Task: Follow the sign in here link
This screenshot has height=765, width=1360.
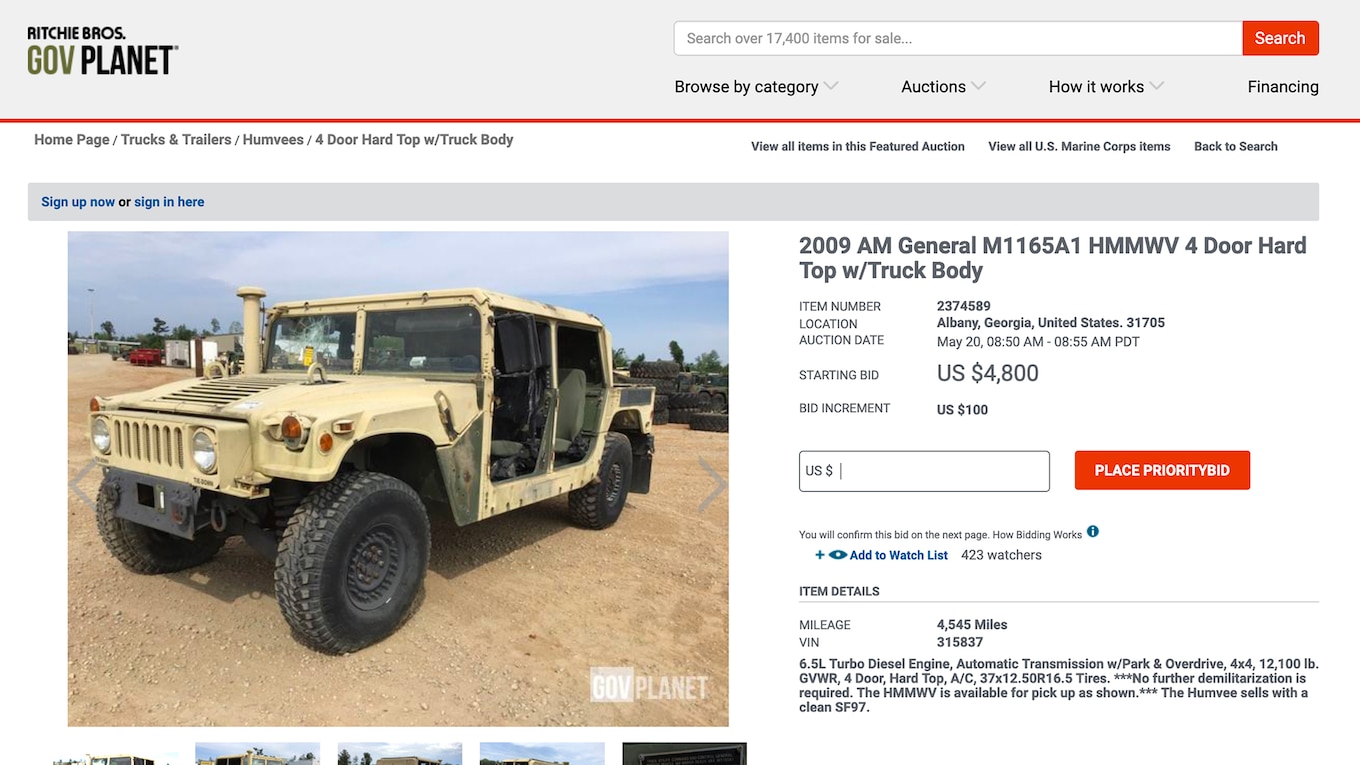Action: tap(169, 202)
